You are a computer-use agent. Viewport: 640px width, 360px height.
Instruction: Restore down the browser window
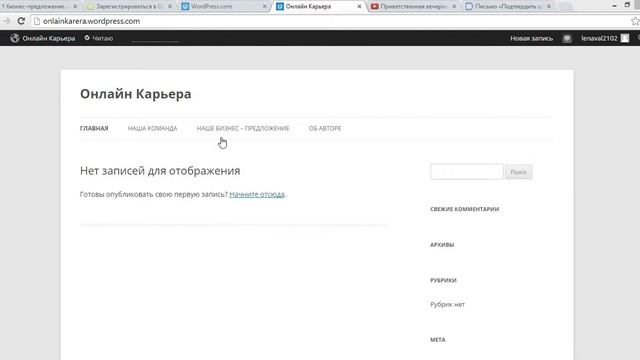(x=627, y=5)
